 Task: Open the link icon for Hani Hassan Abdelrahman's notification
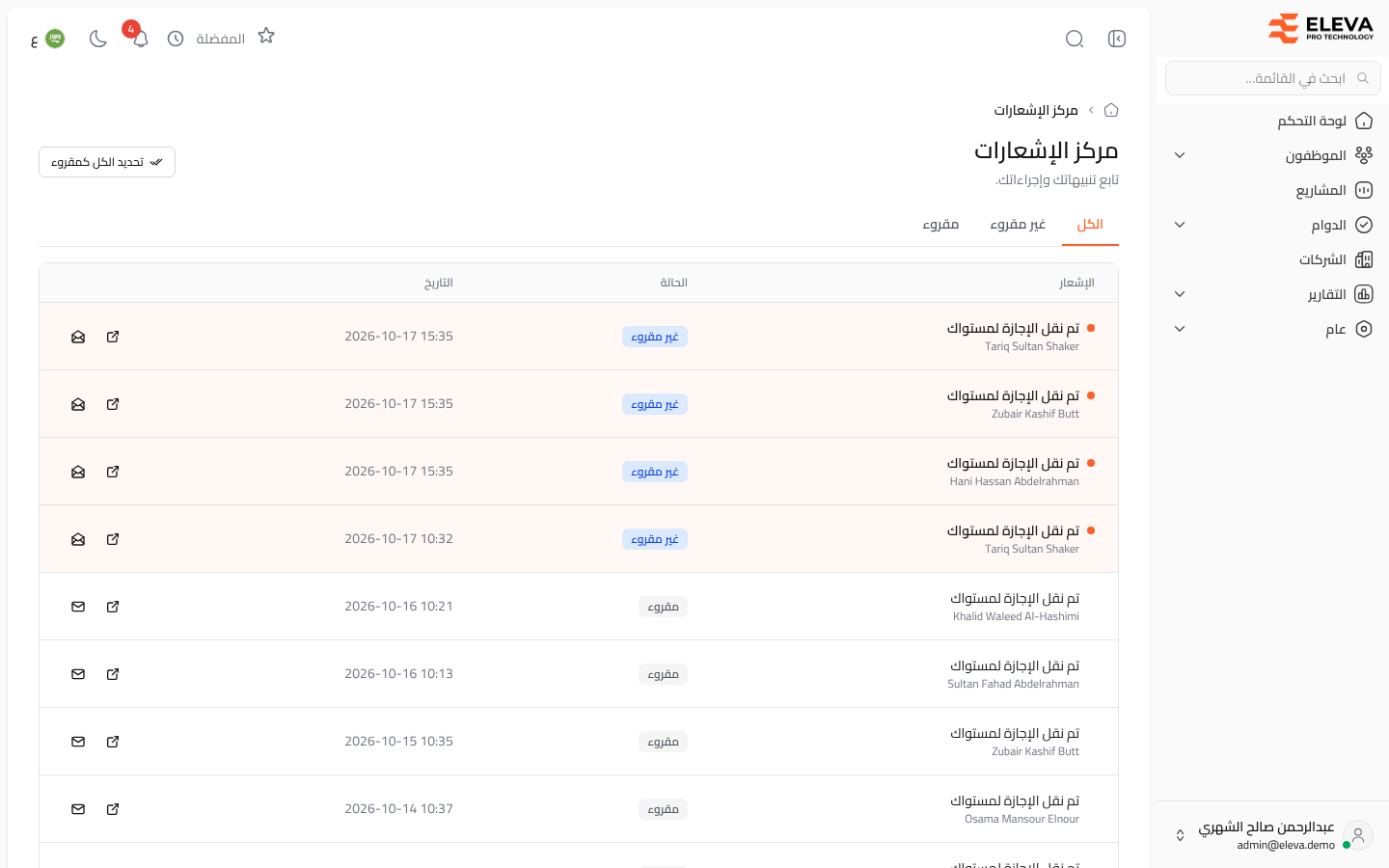(113, 472)
